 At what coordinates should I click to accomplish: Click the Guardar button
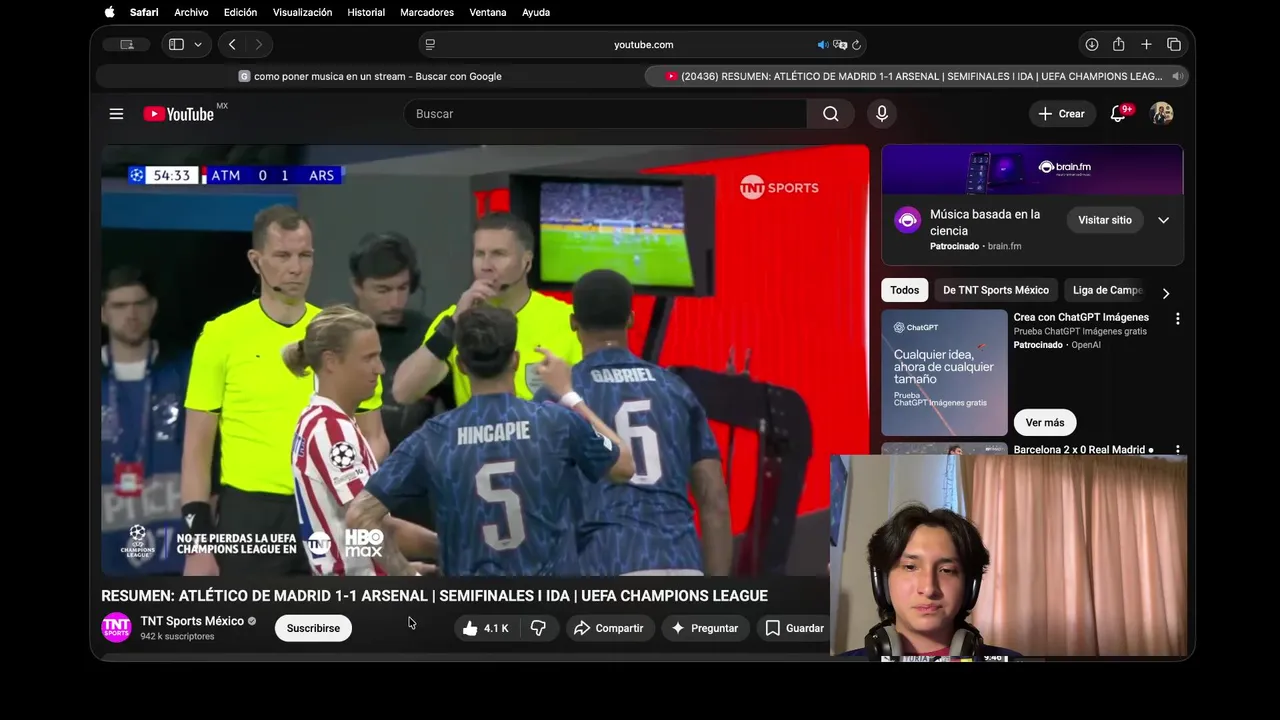(794, 628)
